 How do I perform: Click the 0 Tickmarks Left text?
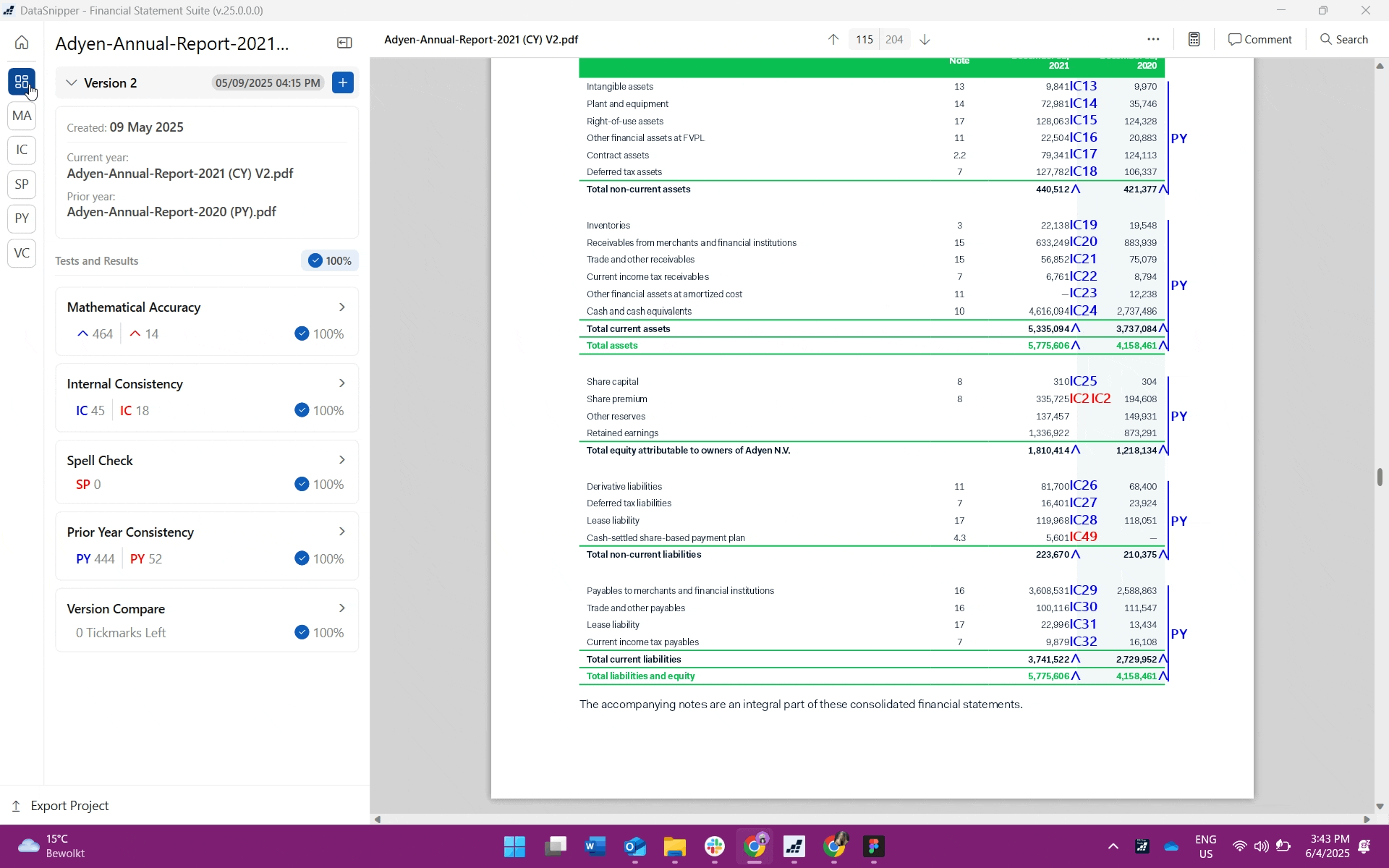click(x=121, y=633)
